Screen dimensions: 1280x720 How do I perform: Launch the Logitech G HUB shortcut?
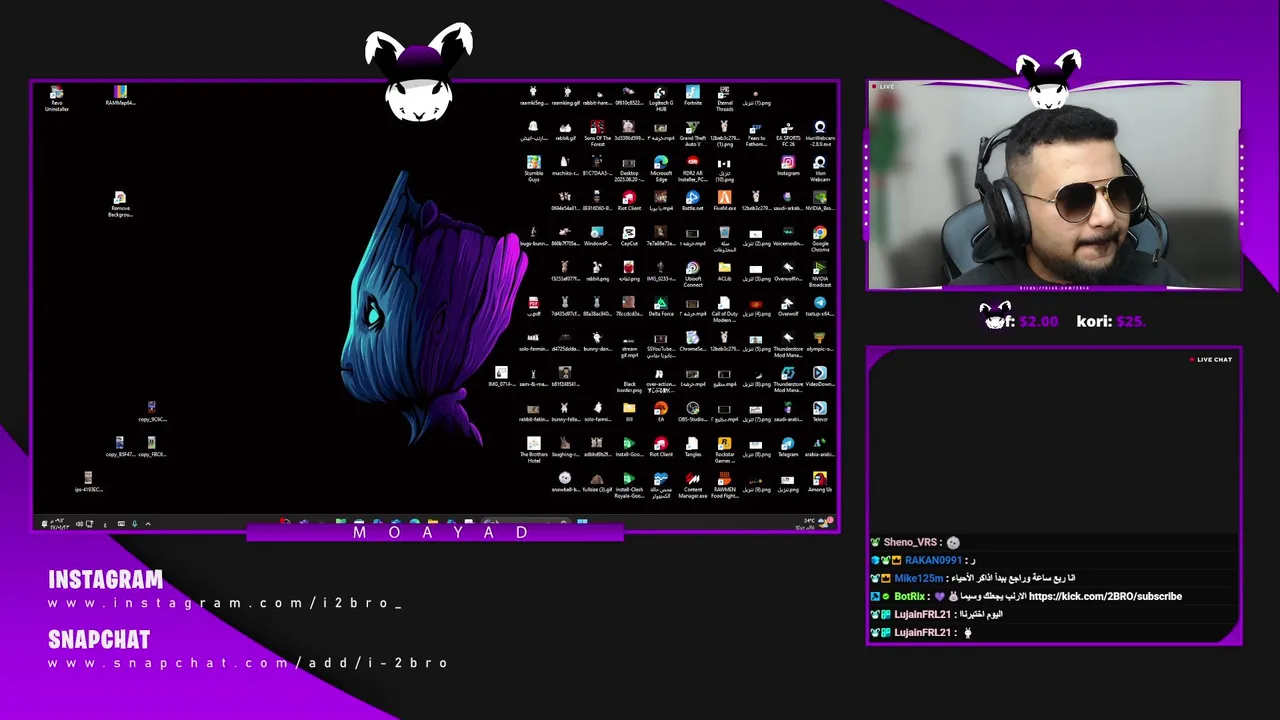[x=660, y=98]
